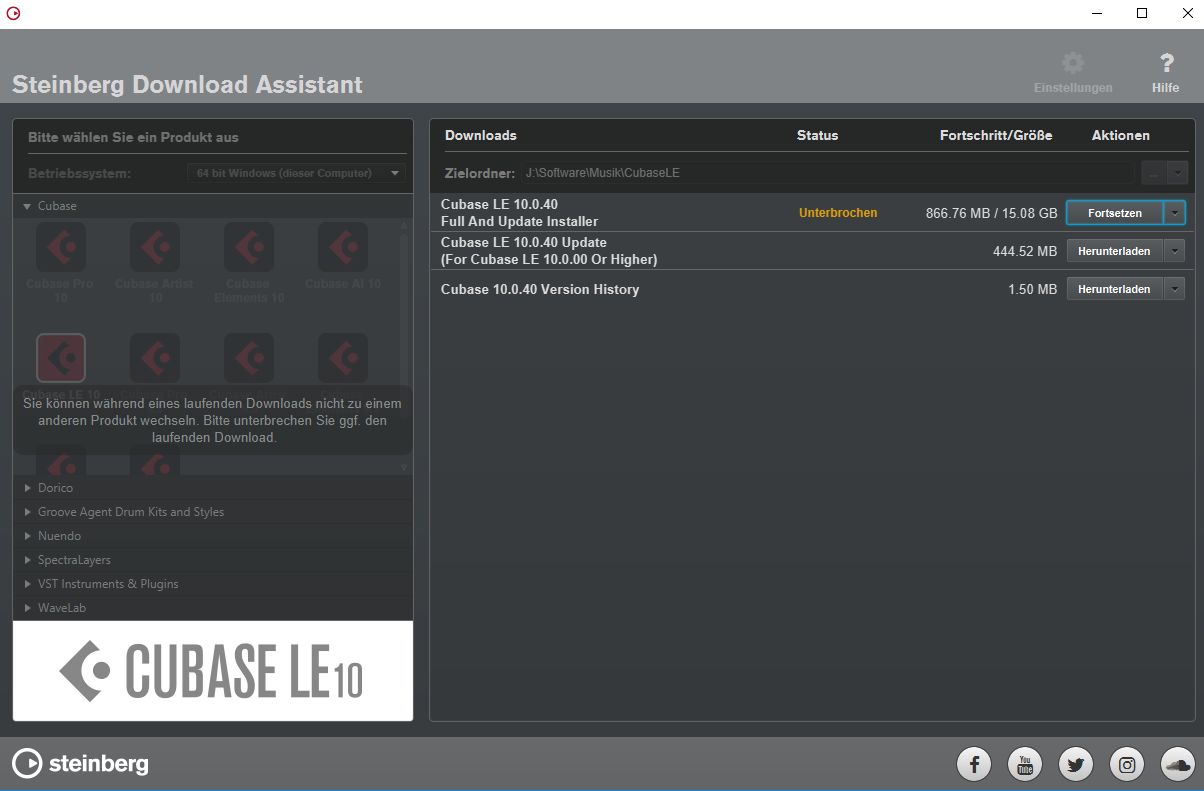Open Steinberg's Twitter icon

(1076, 765)
